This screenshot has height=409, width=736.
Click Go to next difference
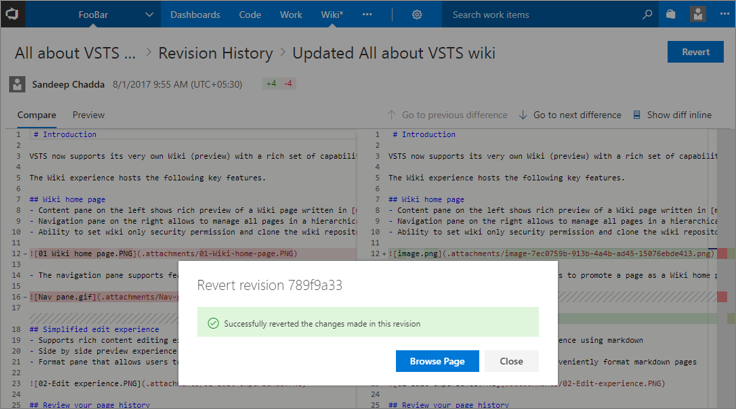tap(570, 115)
